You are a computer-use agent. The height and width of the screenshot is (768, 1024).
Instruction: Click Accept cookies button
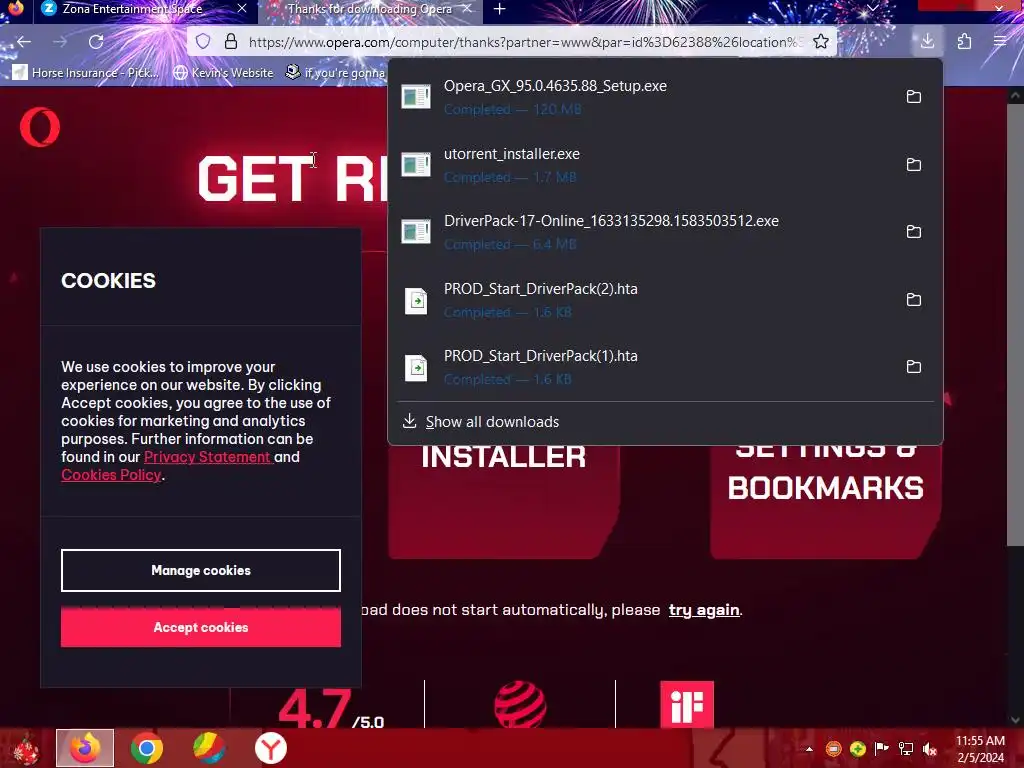click(200, 627)
